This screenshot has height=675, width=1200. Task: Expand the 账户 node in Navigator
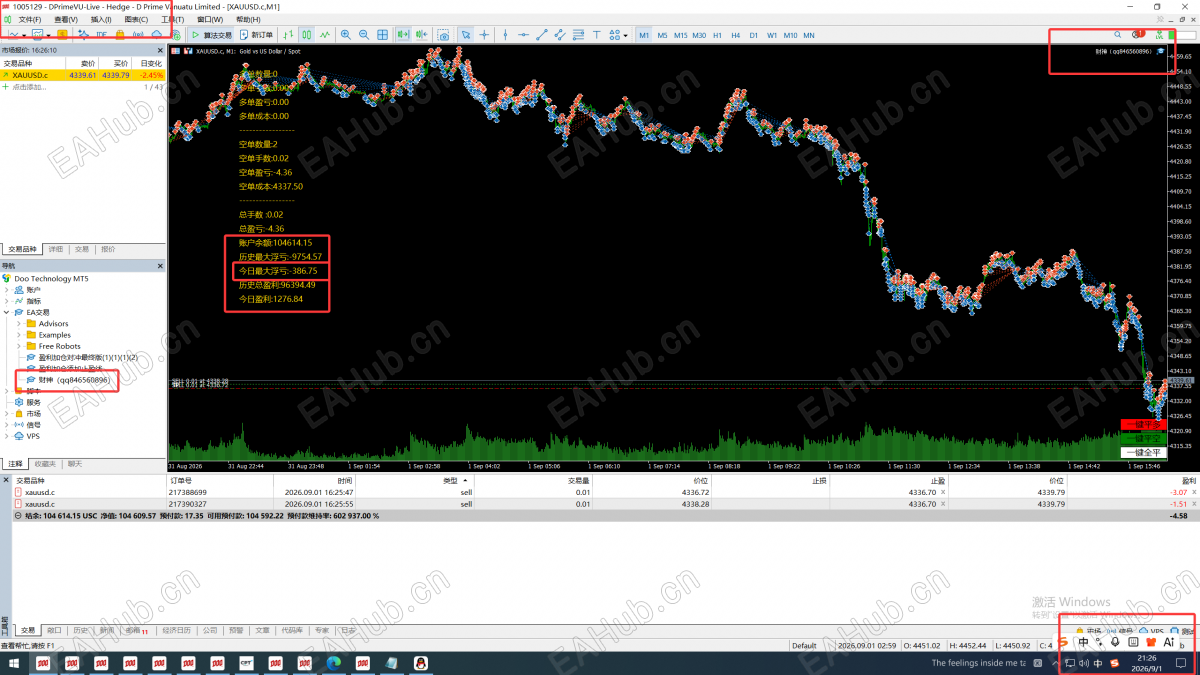[6, 289]
